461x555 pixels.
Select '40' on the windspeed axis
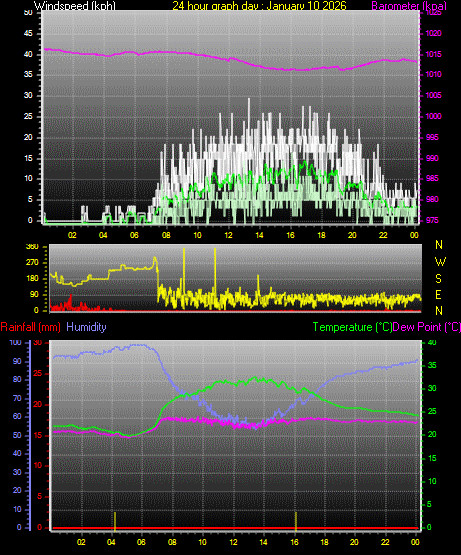point(28,54)
